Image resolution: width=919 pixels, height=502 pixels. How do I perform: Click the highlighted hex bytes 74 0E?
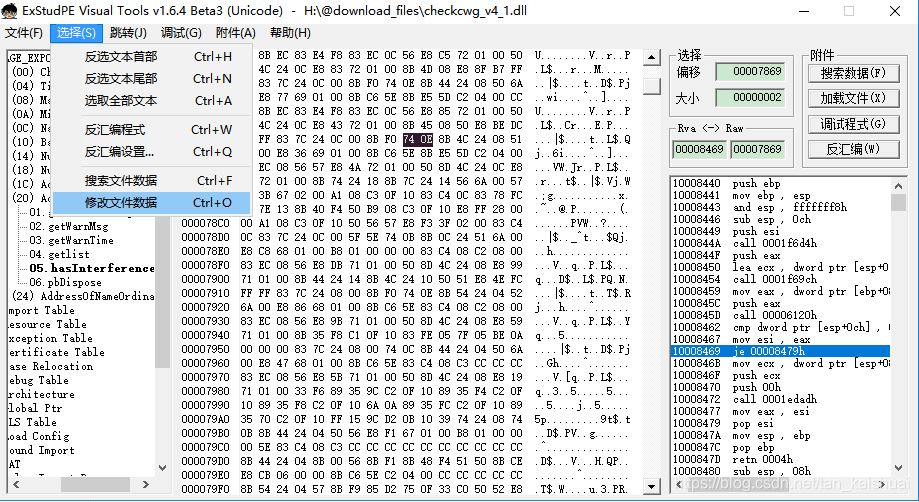pos(417,139)
